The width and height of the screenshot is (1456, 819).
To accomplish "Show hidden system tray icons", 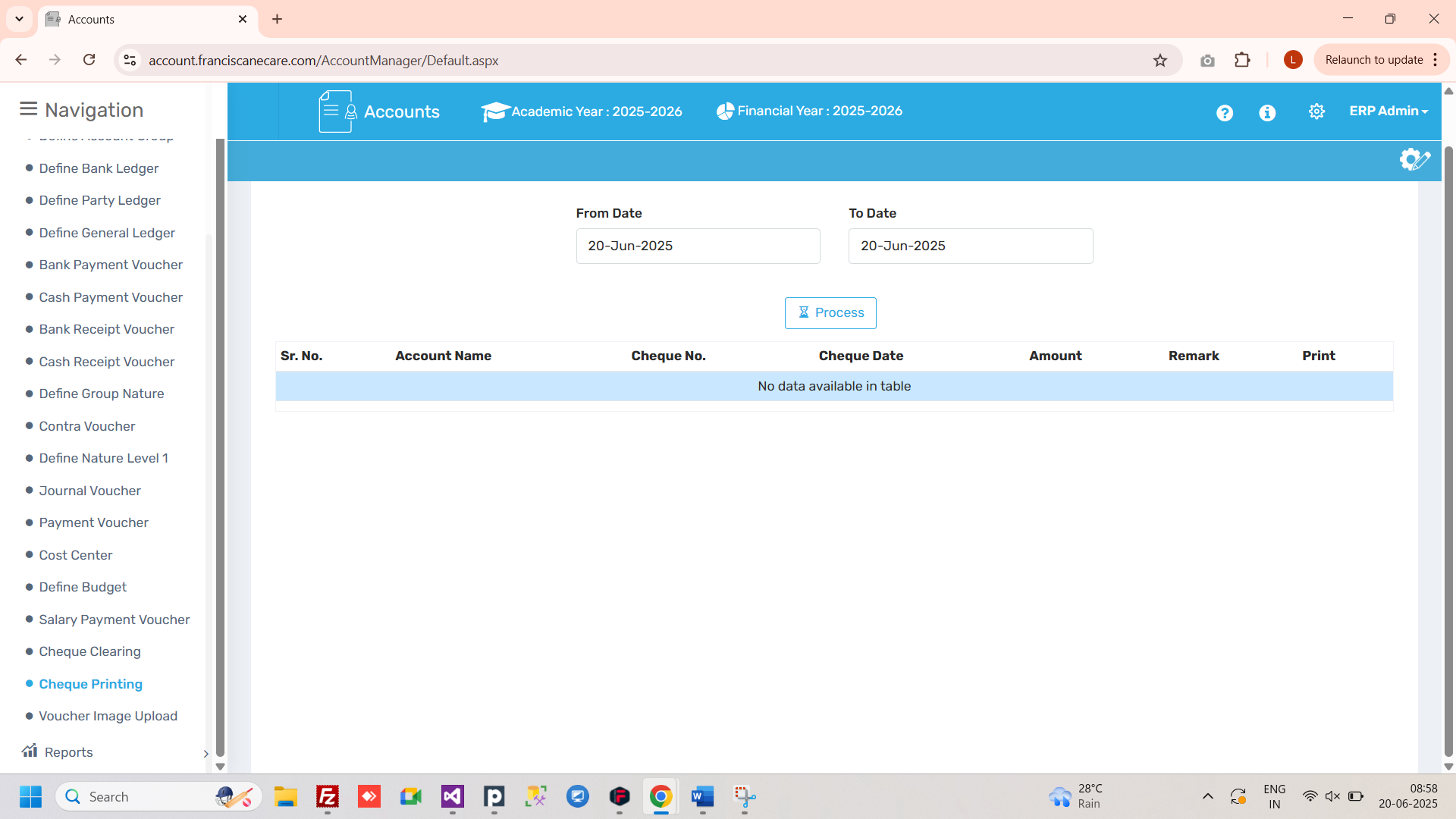I will (x=1207, y=796).
